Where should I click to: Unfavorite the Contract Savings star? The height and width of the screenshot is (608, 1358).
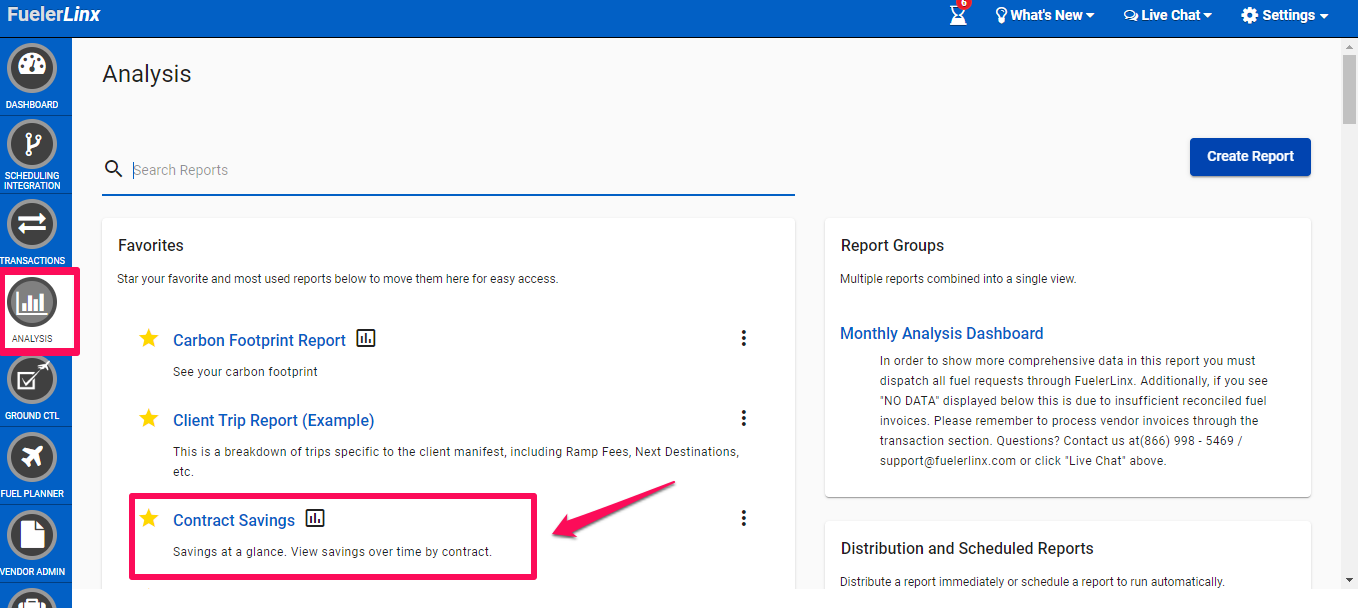point(149,518)
